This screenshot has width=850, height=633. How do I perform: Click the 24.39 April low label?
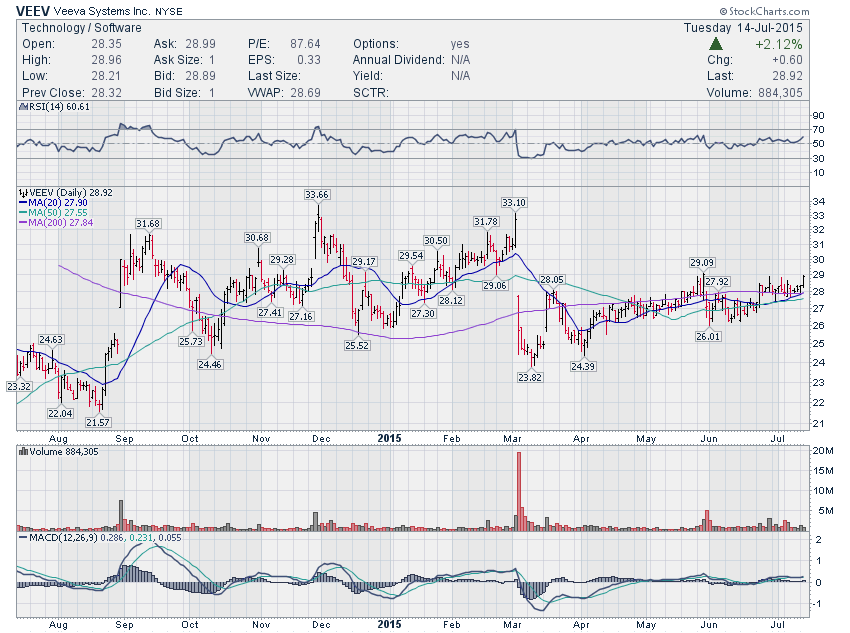coord(583,366)
